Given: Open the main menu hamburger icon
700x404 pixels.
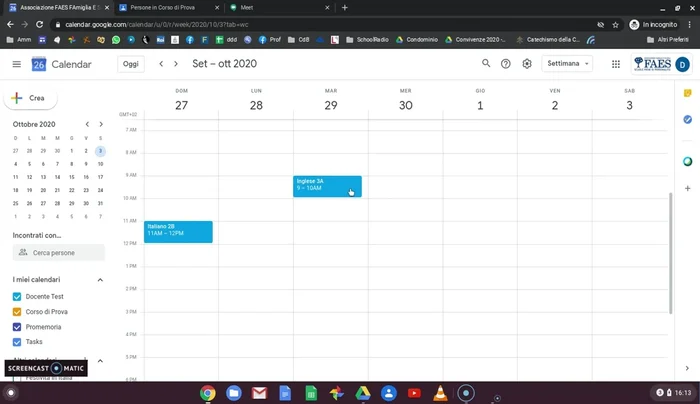Looking at the screenshot, I should click(x=17, y=64).
